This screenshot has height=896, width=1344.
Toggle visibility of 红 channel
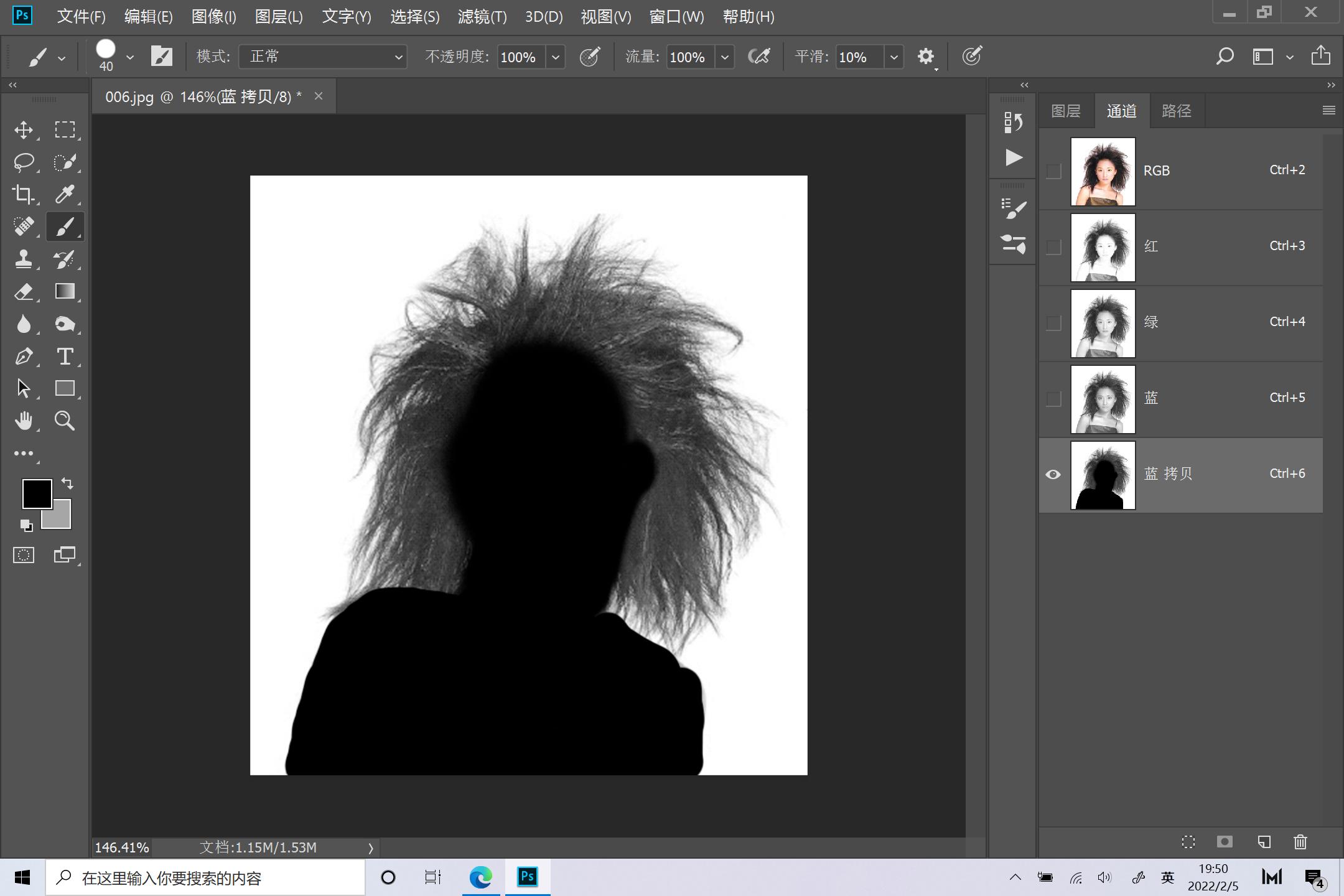point(1053,247)
